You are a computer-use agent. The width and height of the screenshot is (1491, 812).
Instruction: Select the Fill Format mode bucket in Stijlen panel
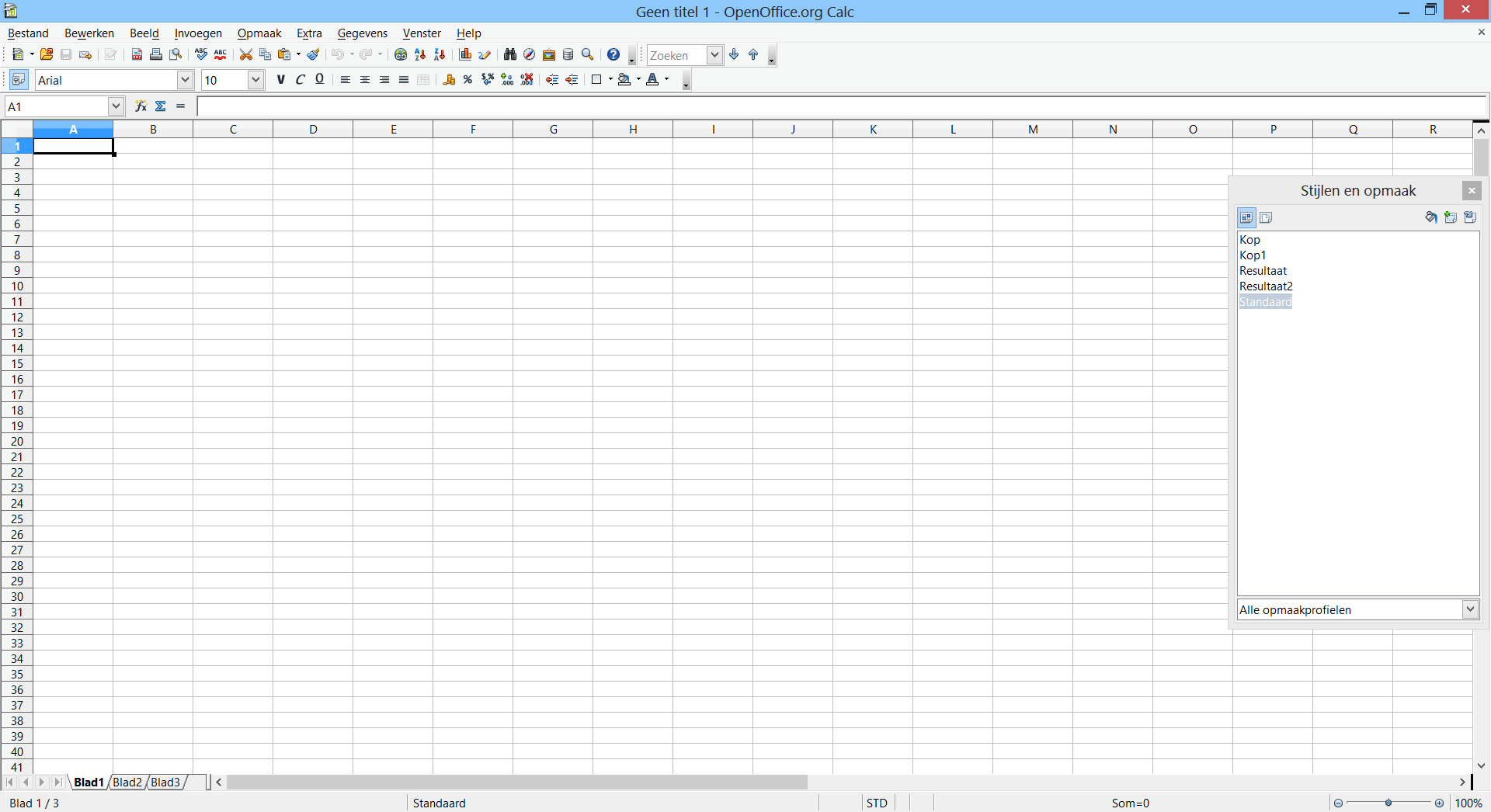tap(1431, 217)
